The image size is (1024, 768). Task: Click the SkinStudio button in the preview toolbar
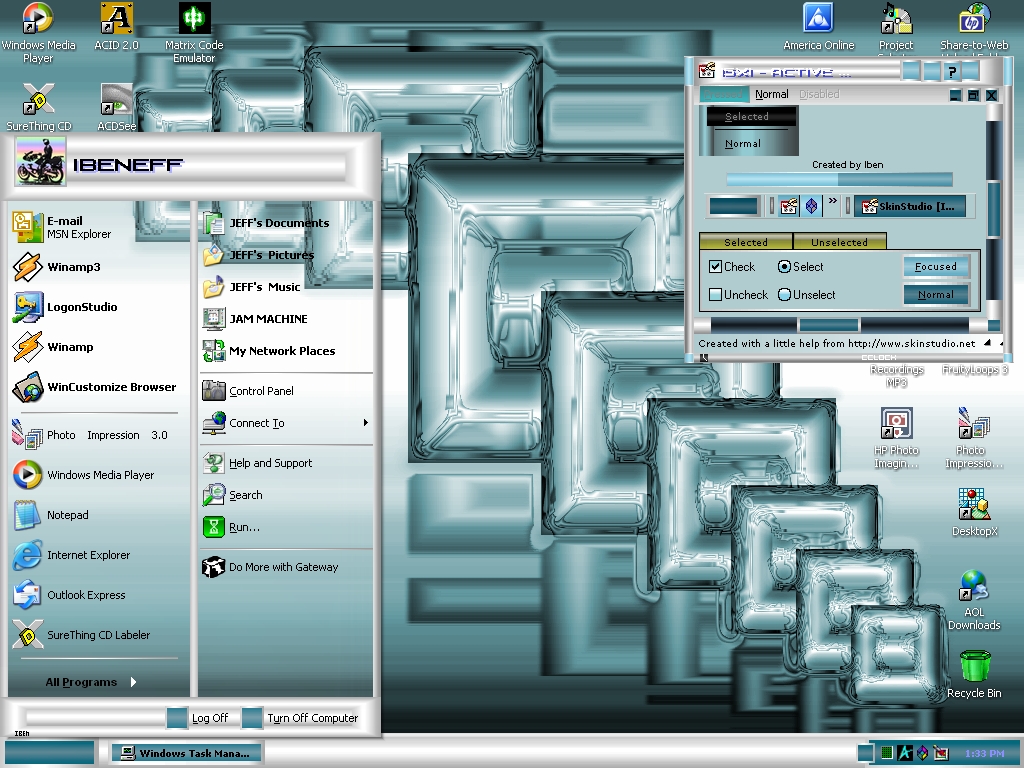(x=908, y=206)
